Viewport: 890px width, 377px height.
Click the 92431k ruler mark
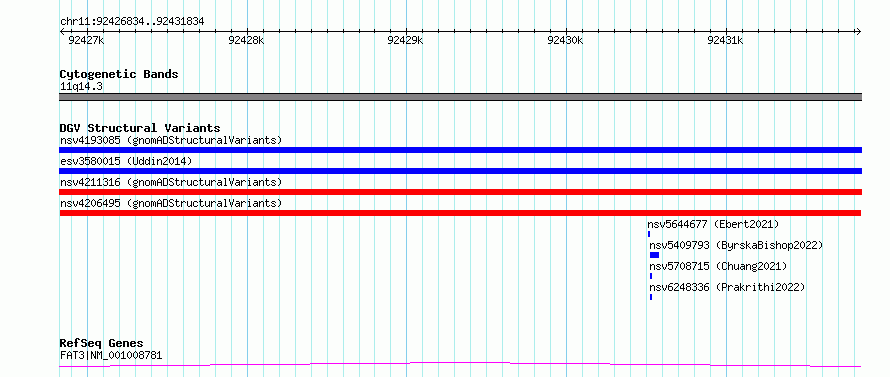(725, 40)
